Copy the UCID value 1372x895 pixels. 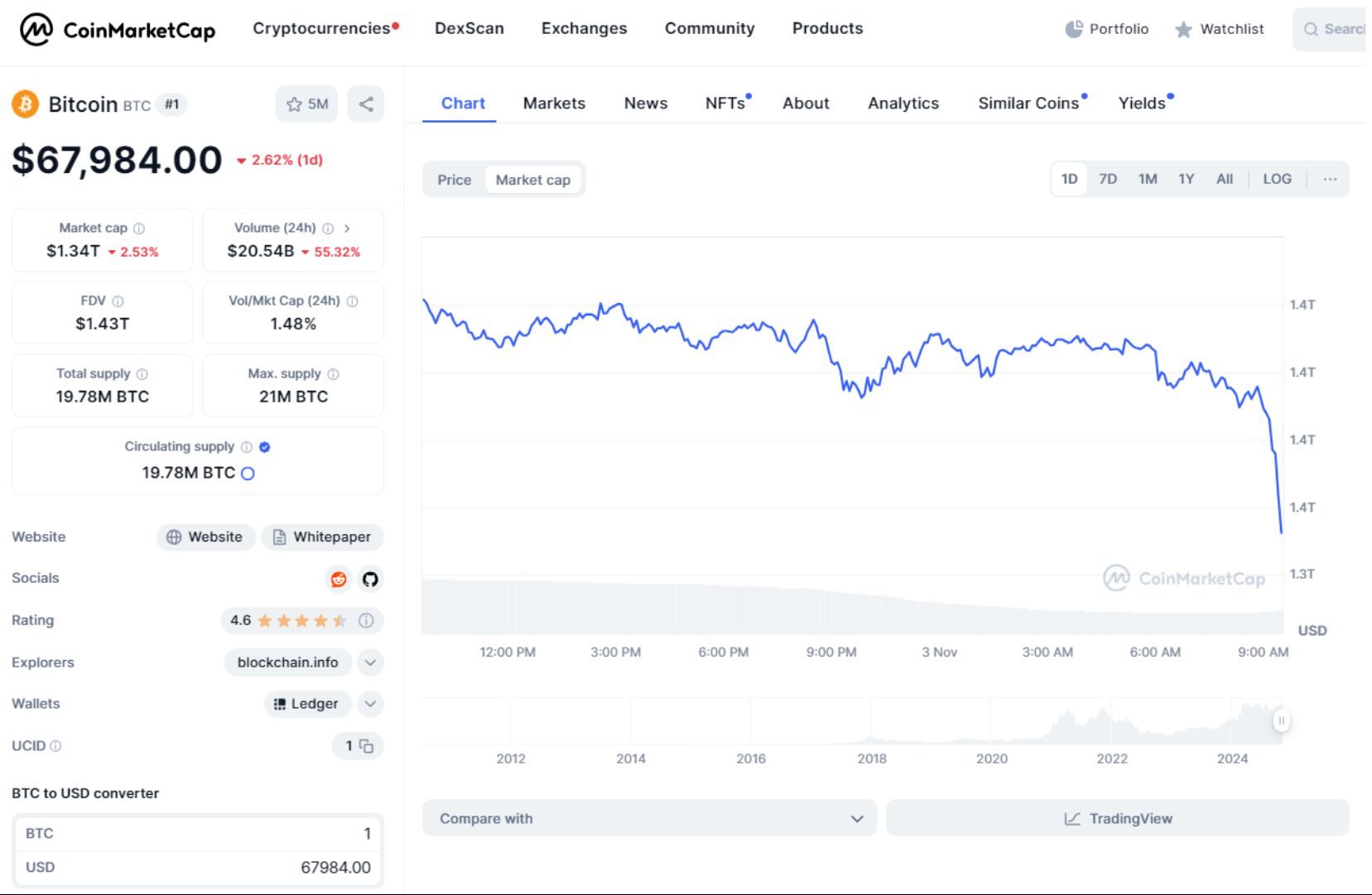tap(367, 746)
